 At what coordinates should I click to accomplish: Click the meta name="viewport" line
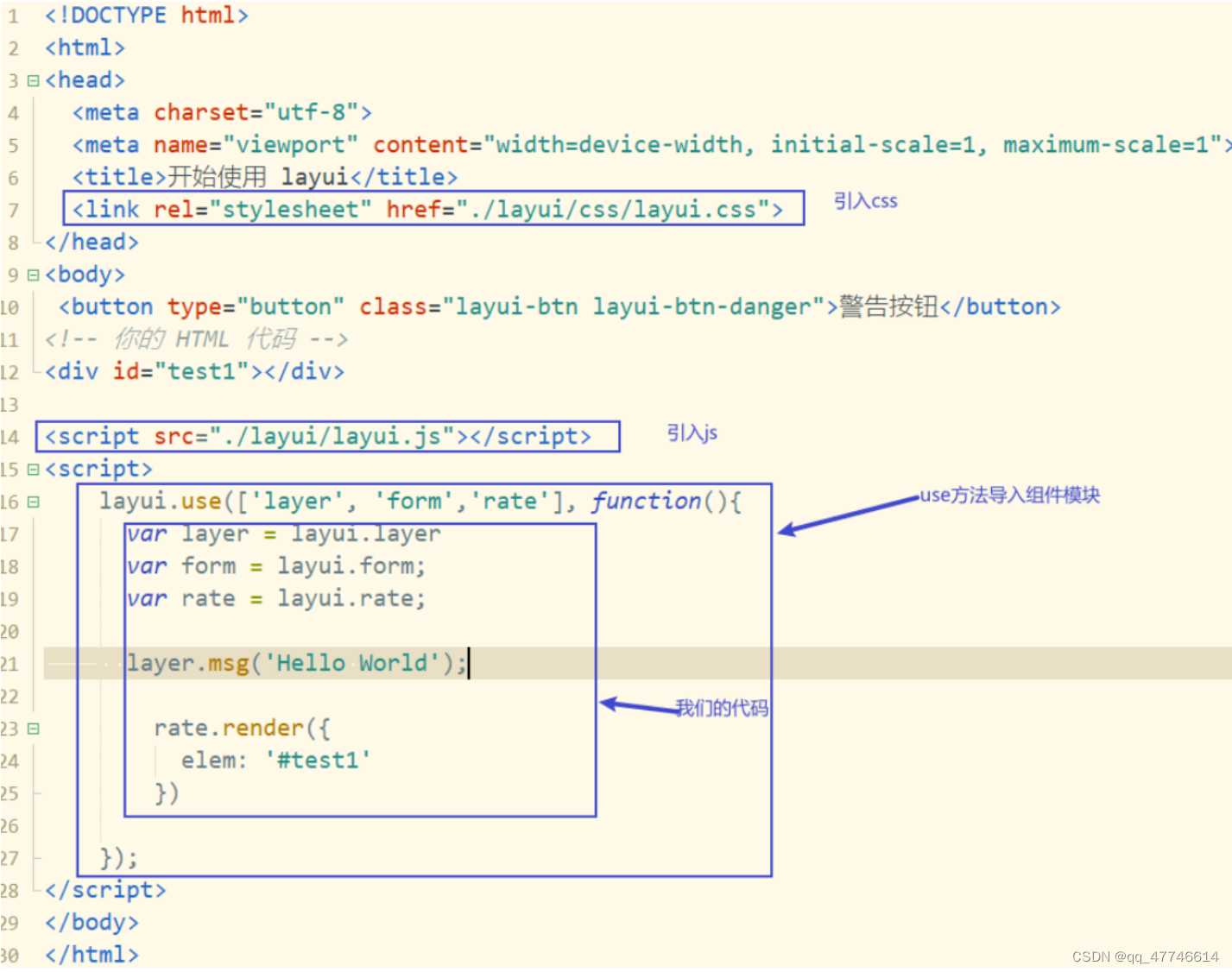[x=651, y=145]
